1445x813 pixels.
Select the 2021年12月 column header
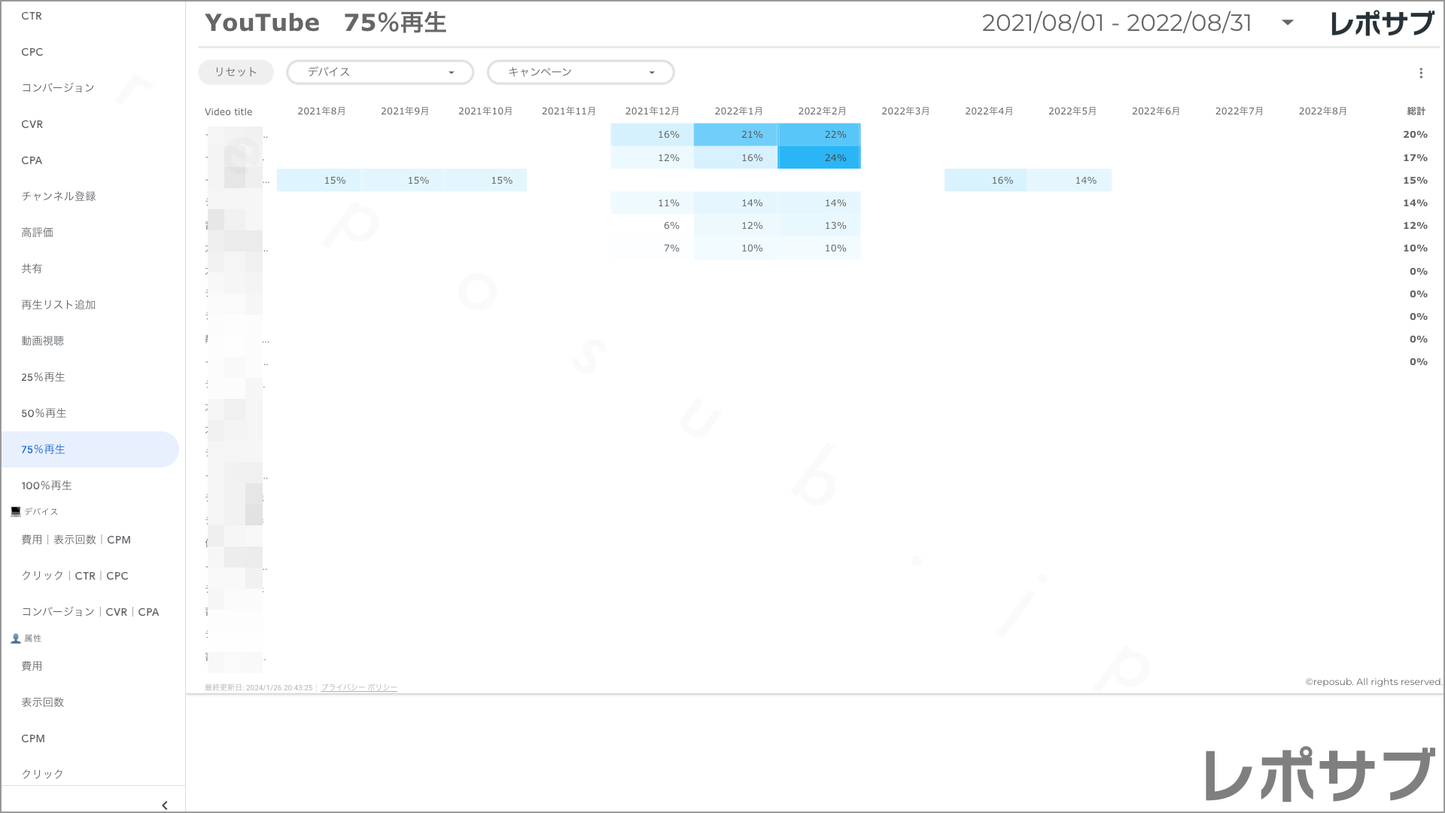tap(652, 111)
